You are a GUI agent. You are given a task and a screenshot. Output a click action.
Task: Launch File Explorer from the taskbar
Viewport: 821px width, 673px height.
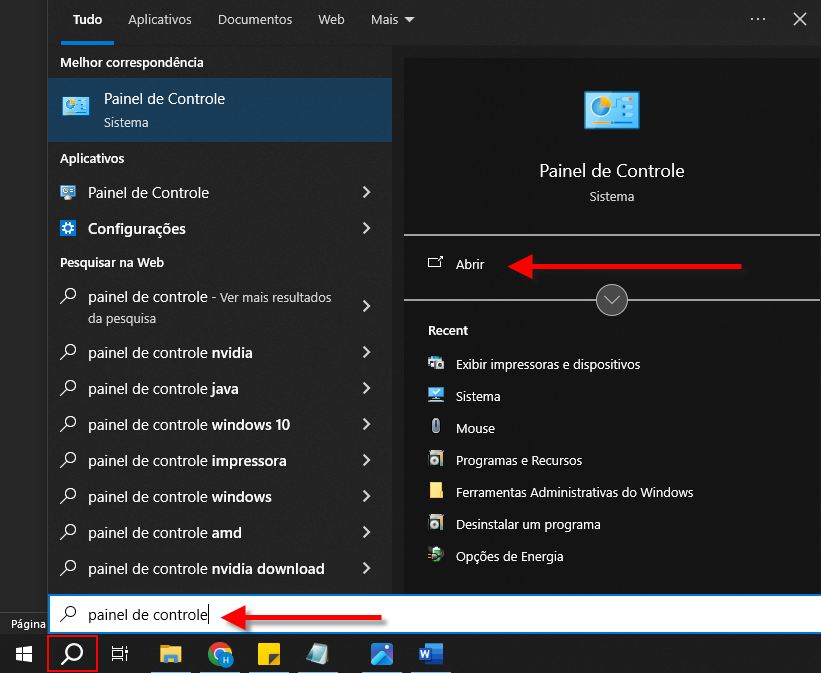click(171, 654)
